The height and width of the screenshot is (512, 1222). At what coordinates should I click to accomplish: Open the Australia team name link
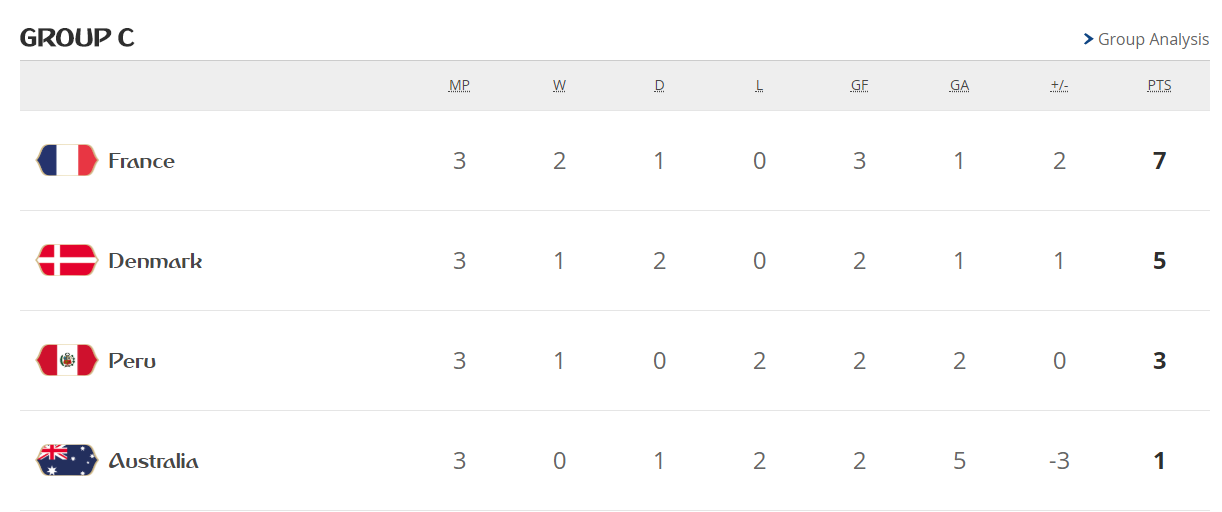153,461
